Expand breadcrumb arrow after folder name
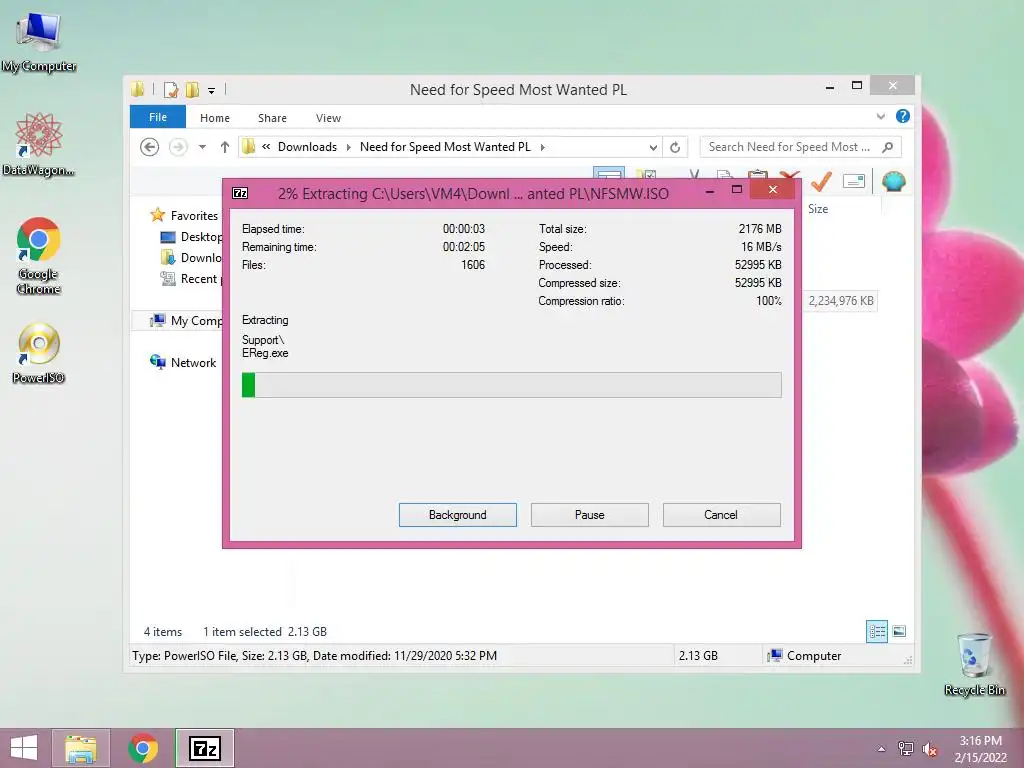The width and height of the screenshot is (1024, 768). point(542,147)
